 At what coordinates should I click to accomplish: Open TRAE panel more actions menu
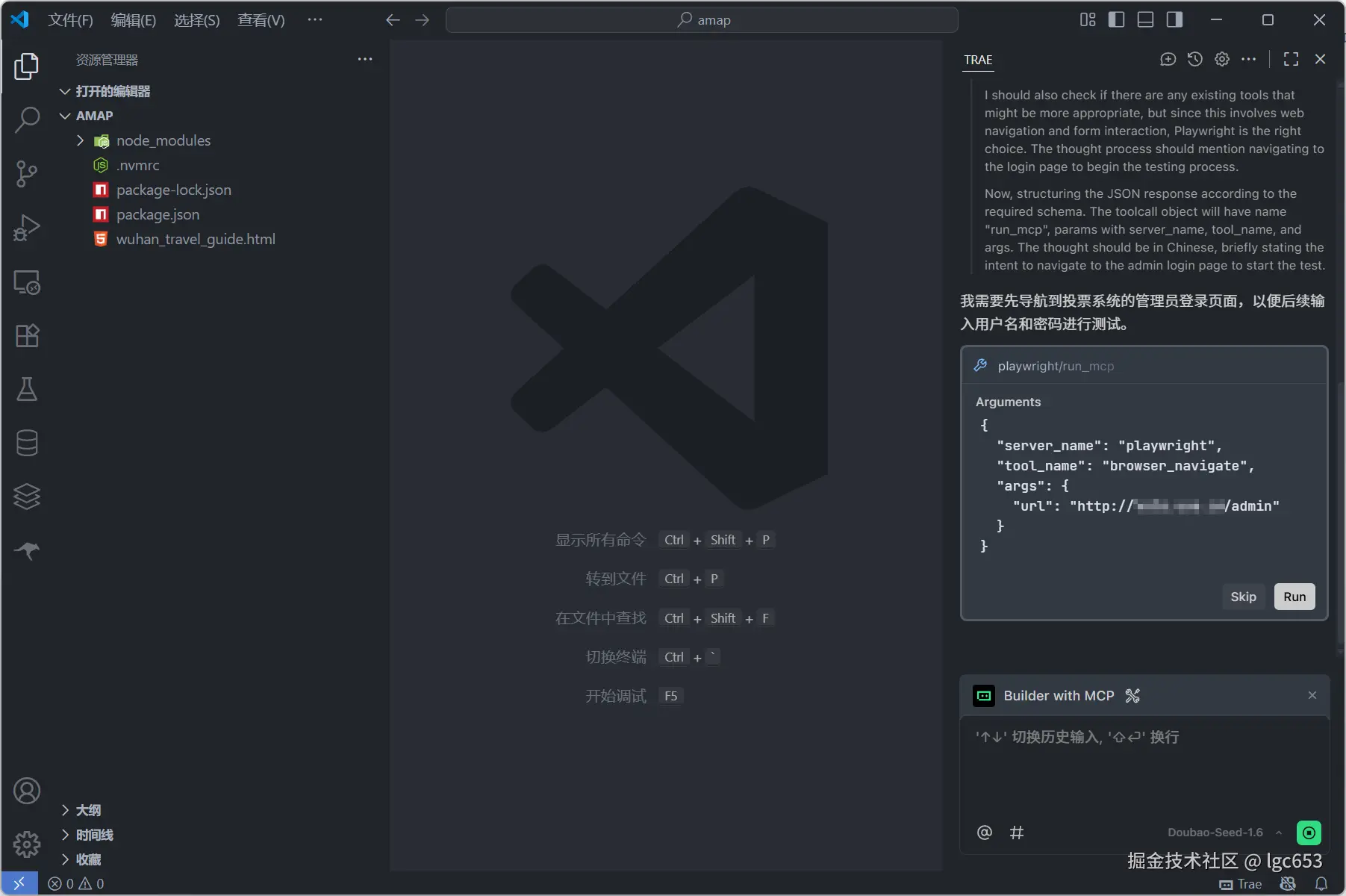pos(1249,60)
